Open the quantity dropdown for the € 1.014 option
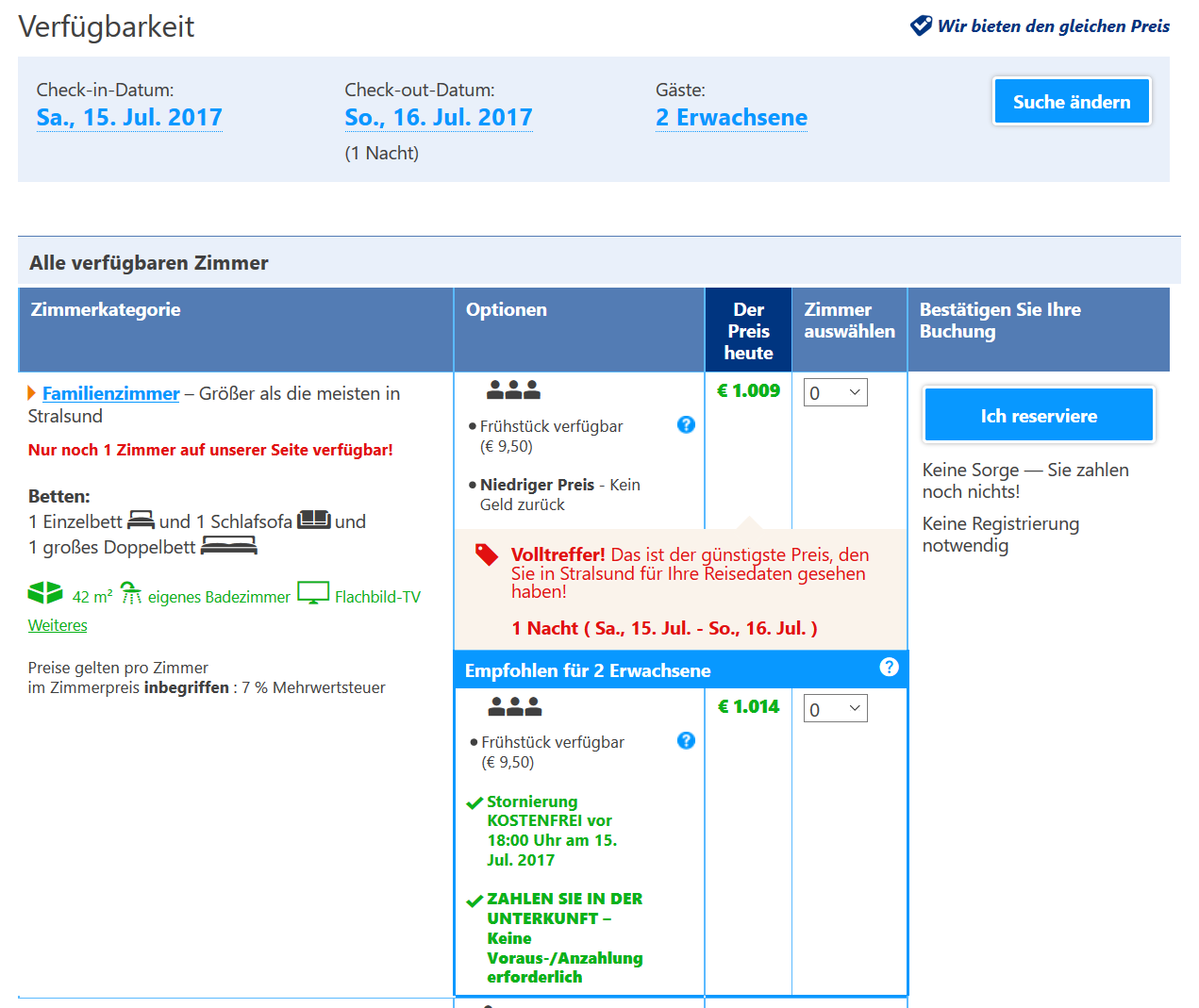 (836, 707)
